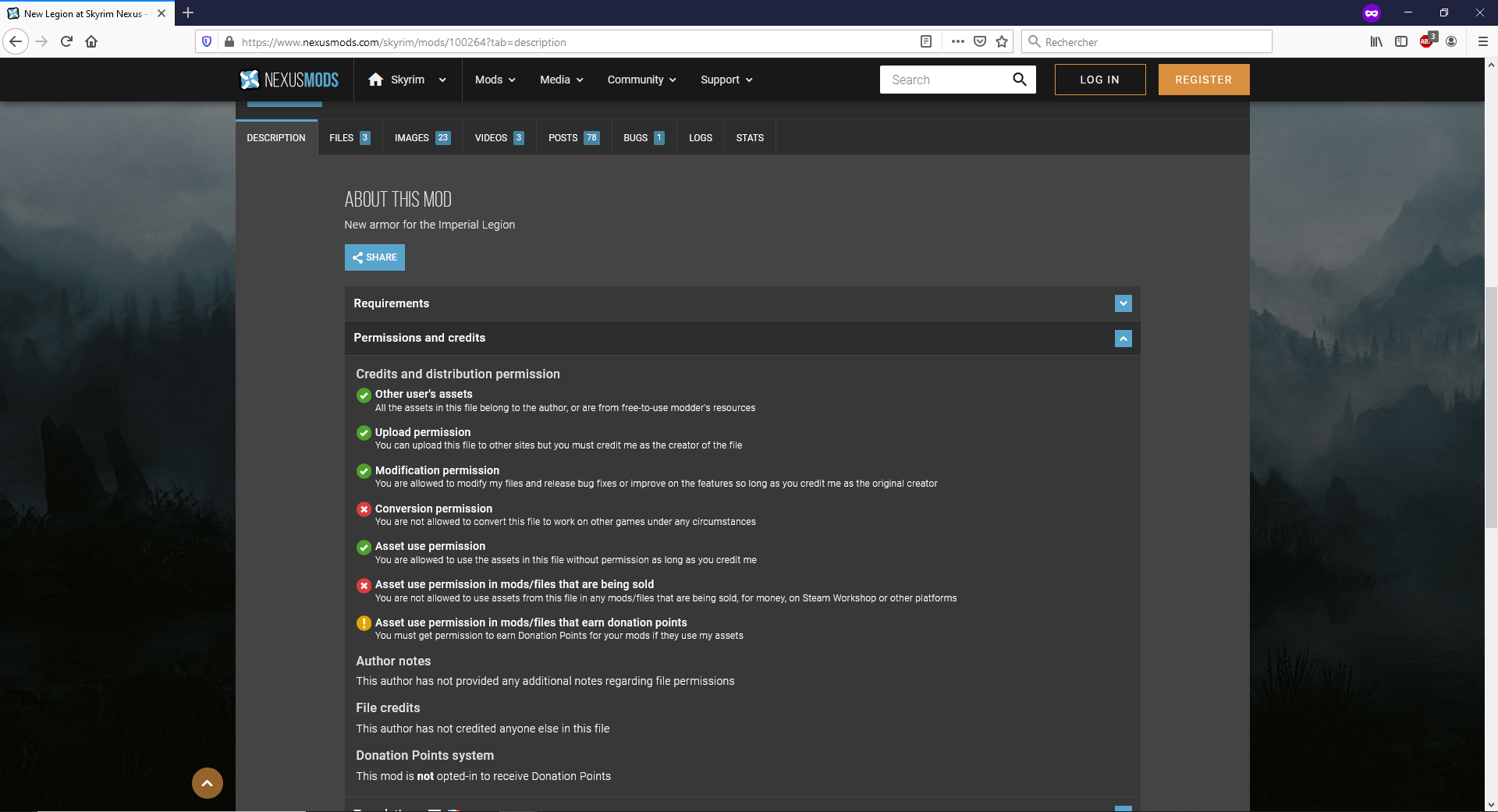The width and height of the screenshot is (1498, 812).
Task: Bookmark this page with star
Action: click(x=1003, y=41)
